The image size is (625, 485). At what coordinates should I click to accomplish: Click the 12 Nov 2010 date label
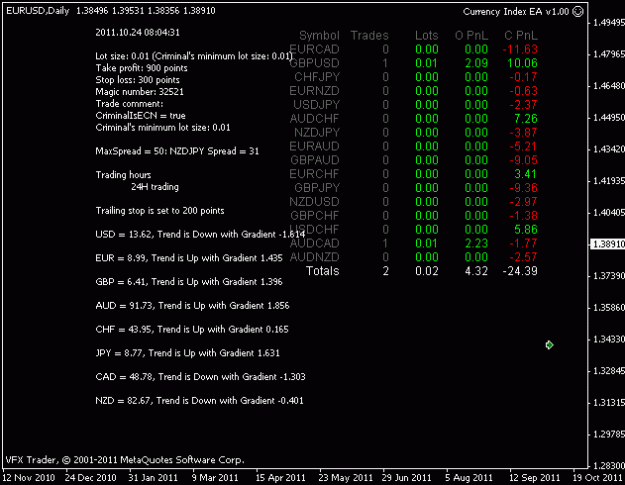pos(29,477)
